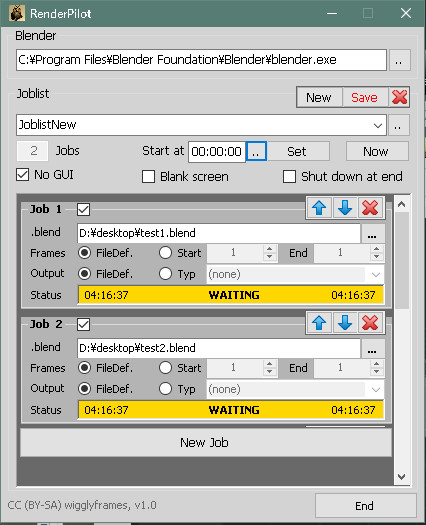Move Job 1 up with blue arrow
Viewport: 426px width, 525px height.
pos(319,208)
